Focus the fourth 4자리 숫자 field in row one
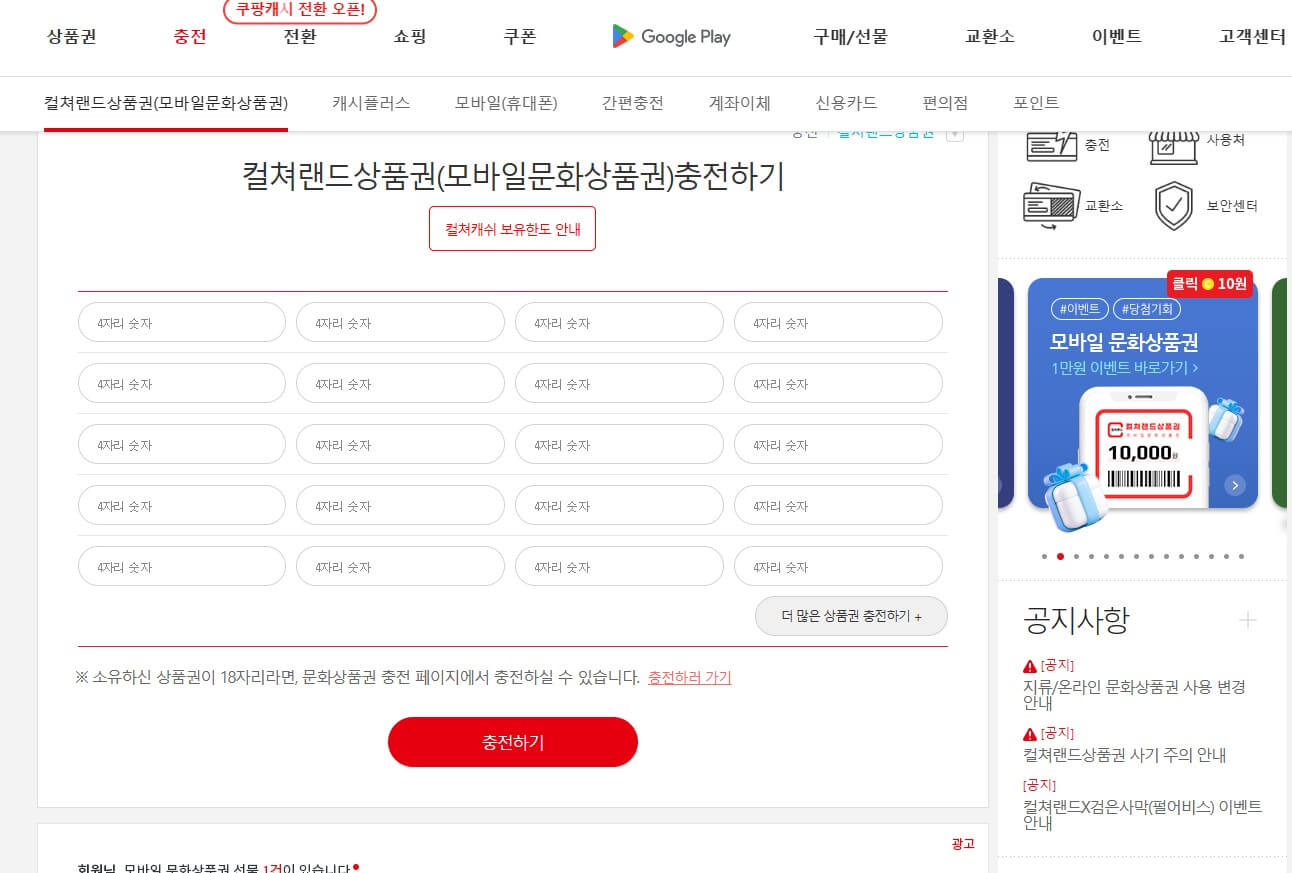Screen dimensions: 1292x873 [x=838, y=323]
